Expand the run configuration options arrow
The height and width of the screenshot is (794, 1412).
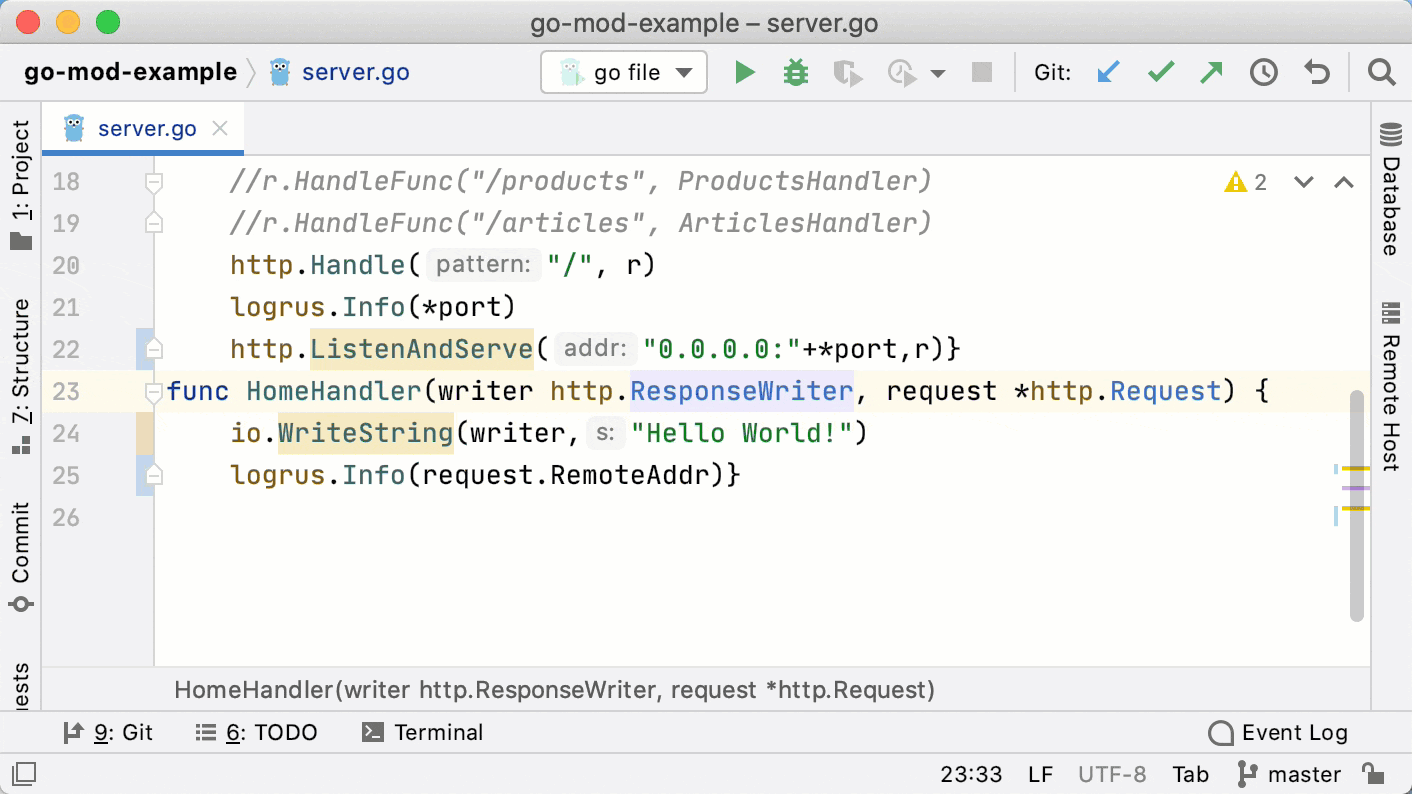[x=937, y=71]
